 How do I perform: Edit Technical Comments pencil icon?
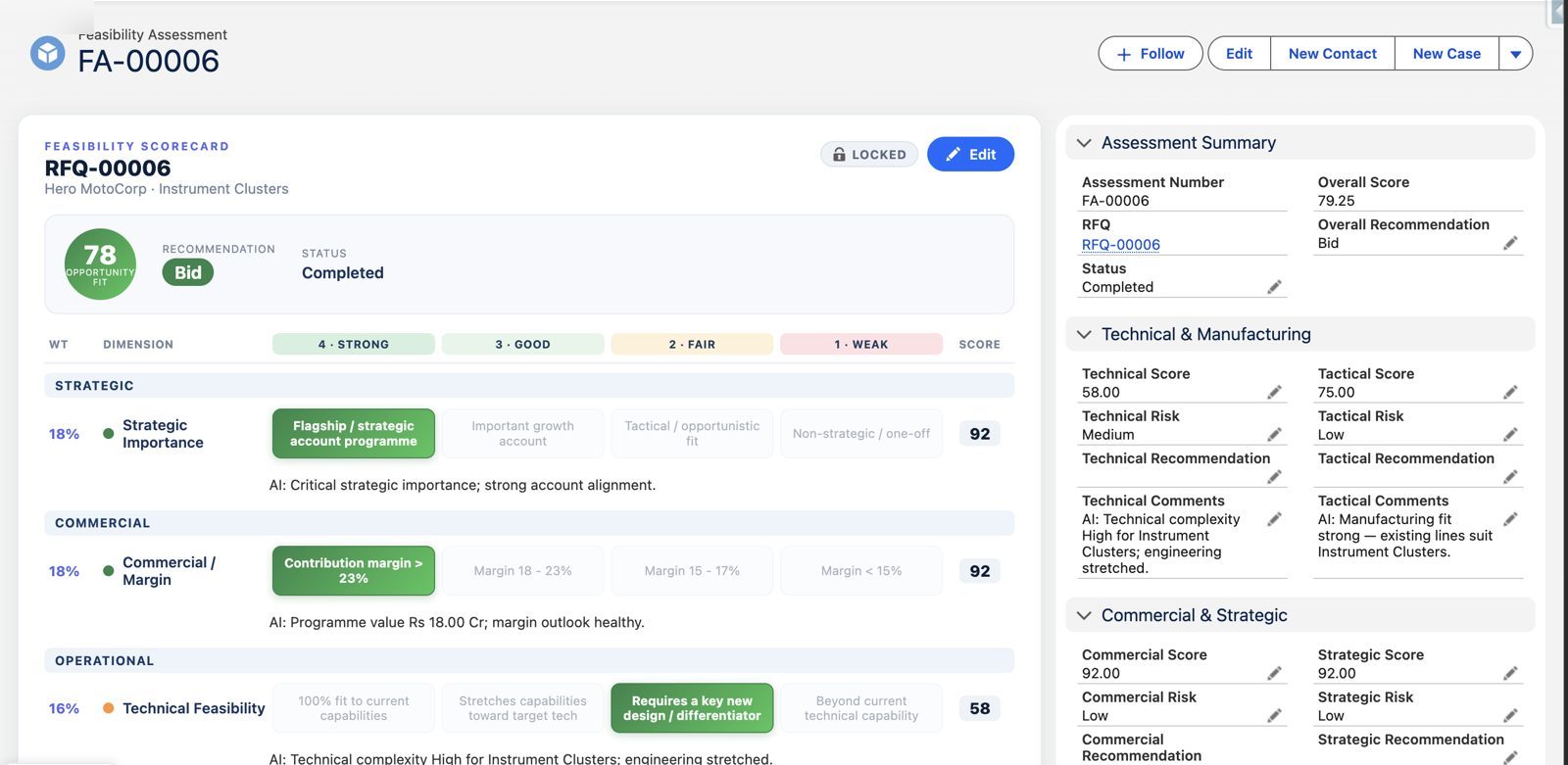point(1274,519)
